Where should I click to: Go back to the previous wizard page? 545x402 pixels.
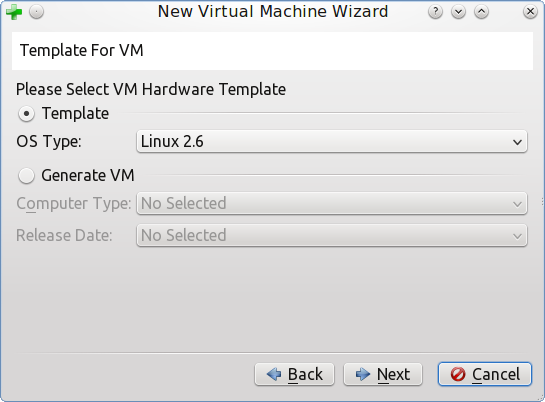pos(294,374)
